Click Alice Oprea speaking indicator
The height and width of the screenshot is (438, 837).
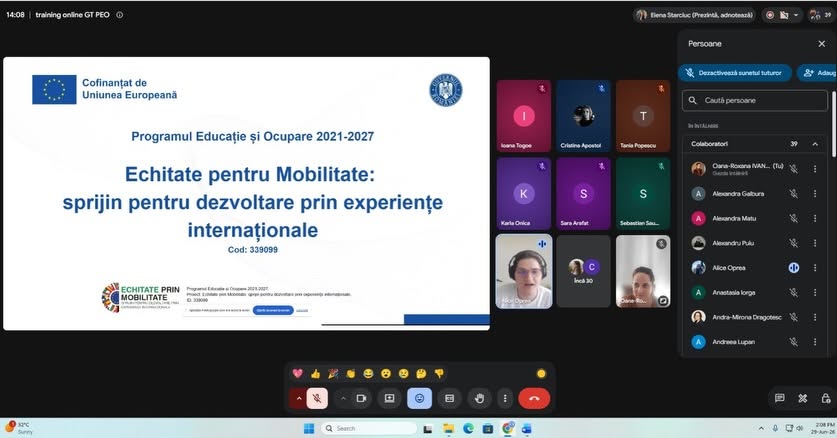tap(794, 268)
